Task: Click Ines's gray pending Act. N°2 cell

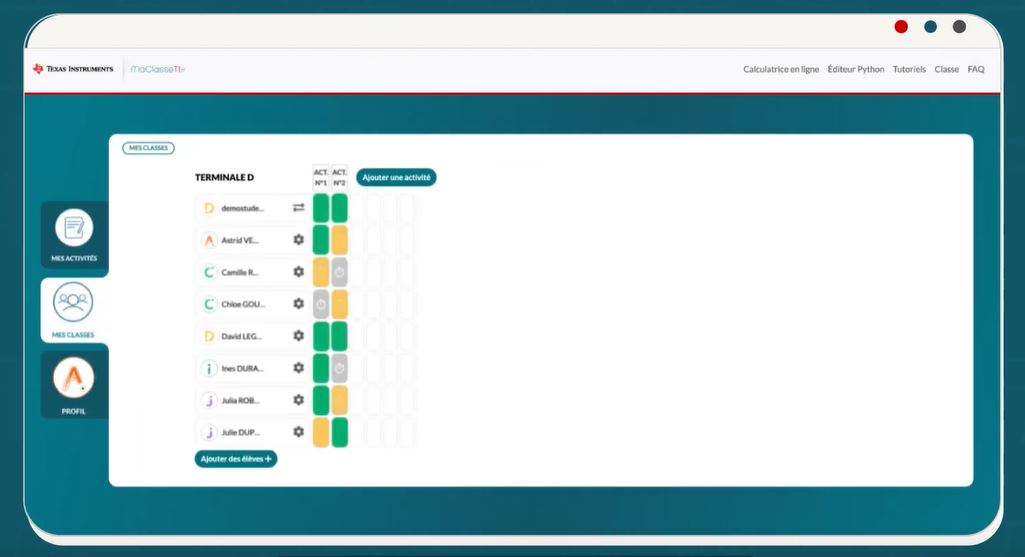Action: (x=339, y=368)
